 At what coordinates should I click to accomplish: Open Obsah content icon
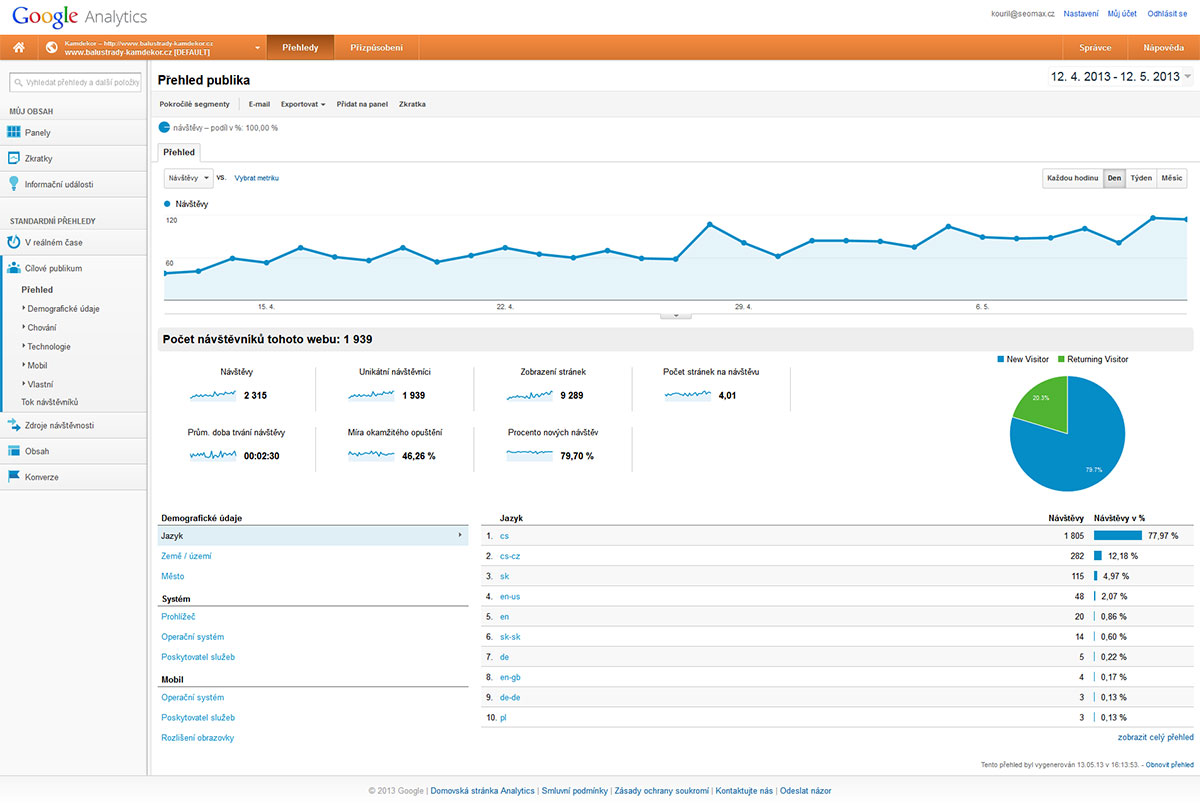click(x=14, y=451)
